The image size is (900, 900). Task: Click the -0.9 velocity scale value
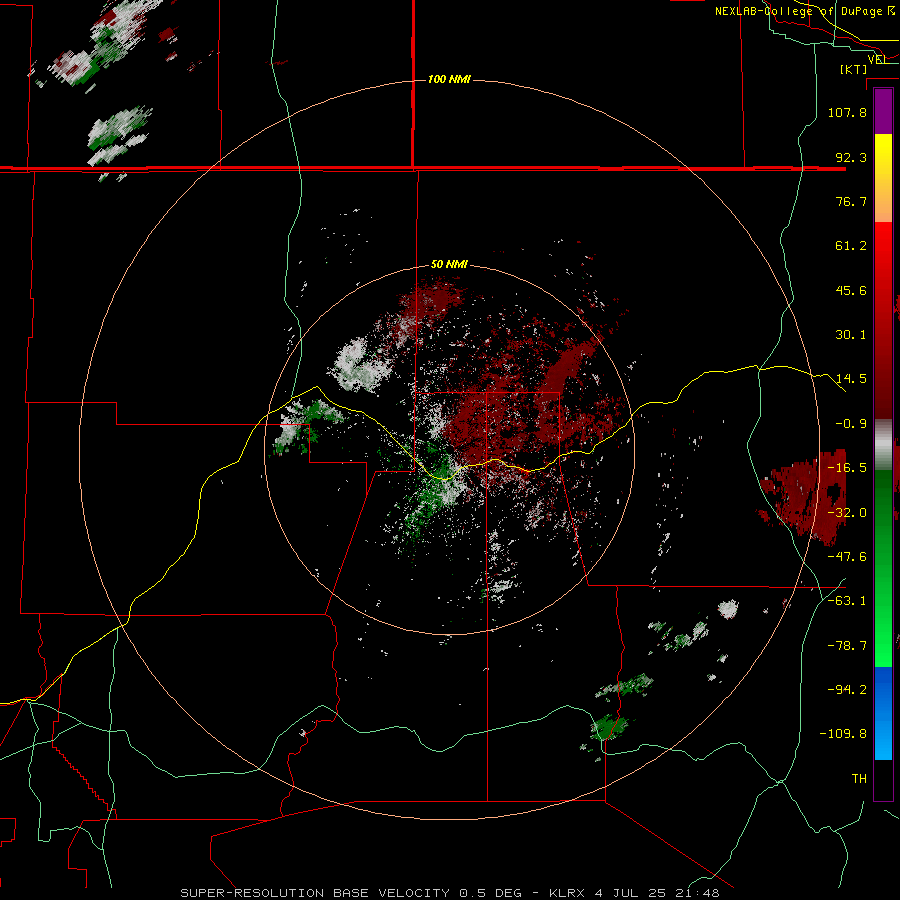851,424
